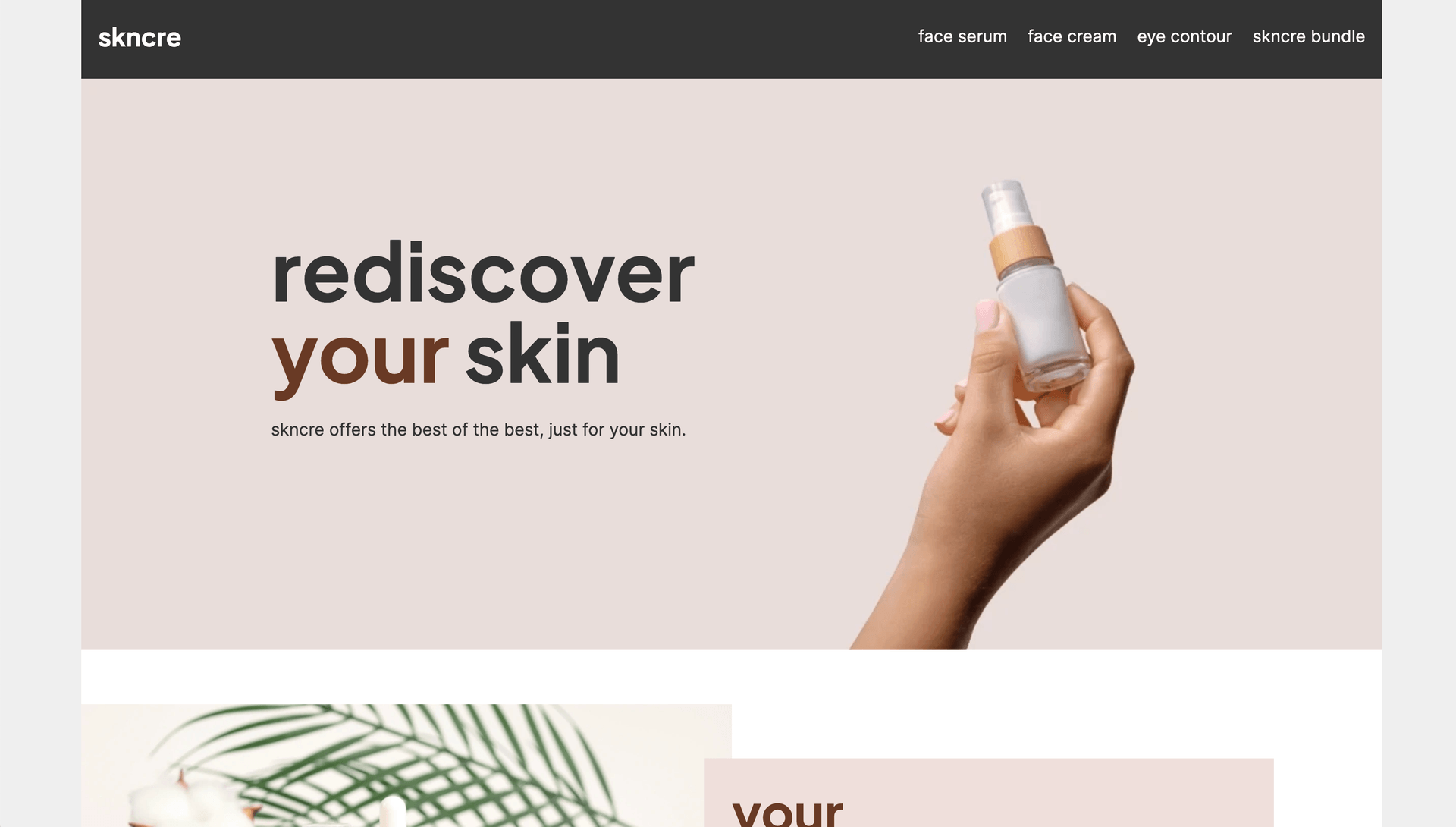Click the clear pump cap of the bottle
The height and width of the screenshot is (827, 1456).
coord(1006,203)
